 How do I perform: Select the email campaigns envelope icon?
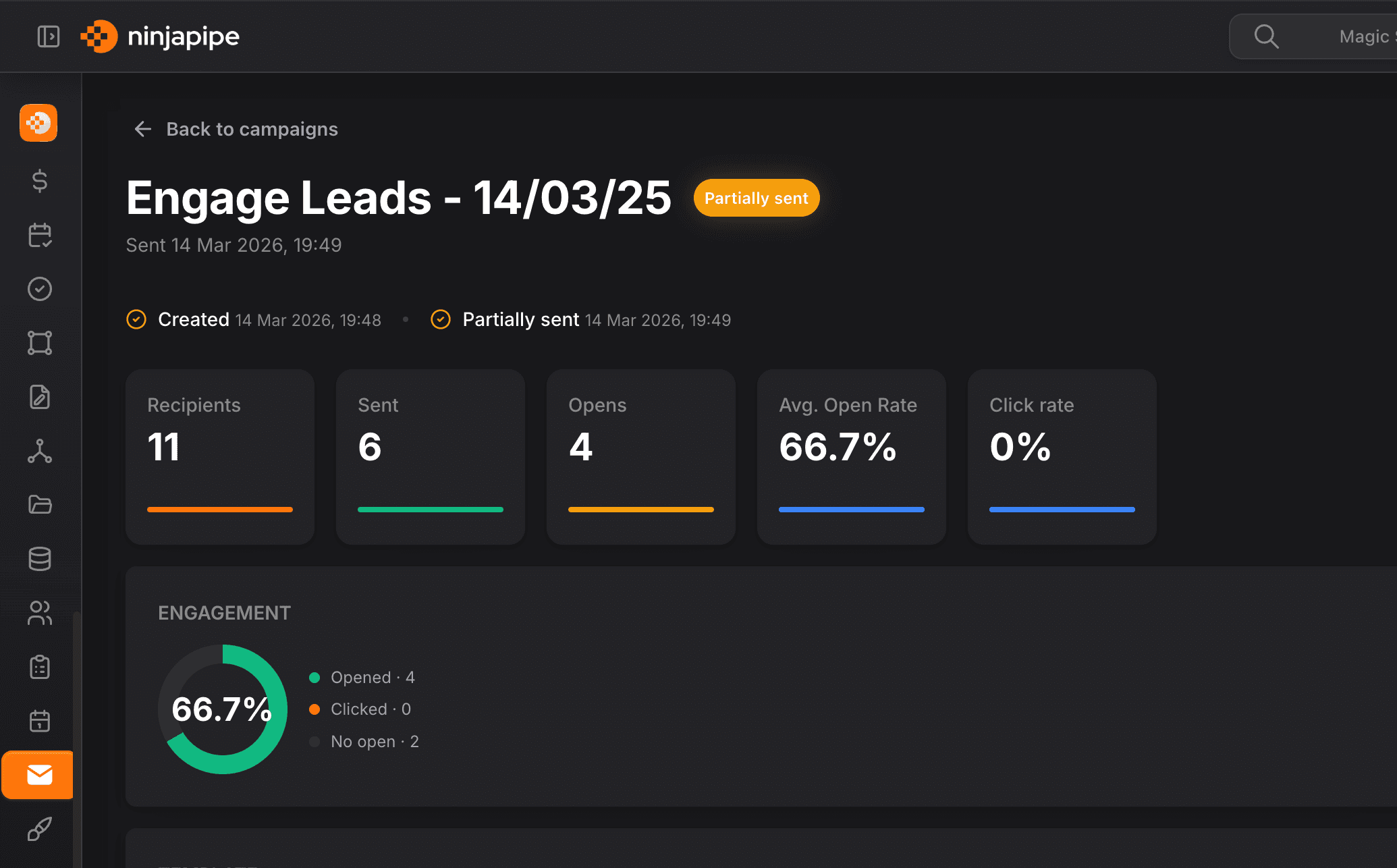(38, 775)
